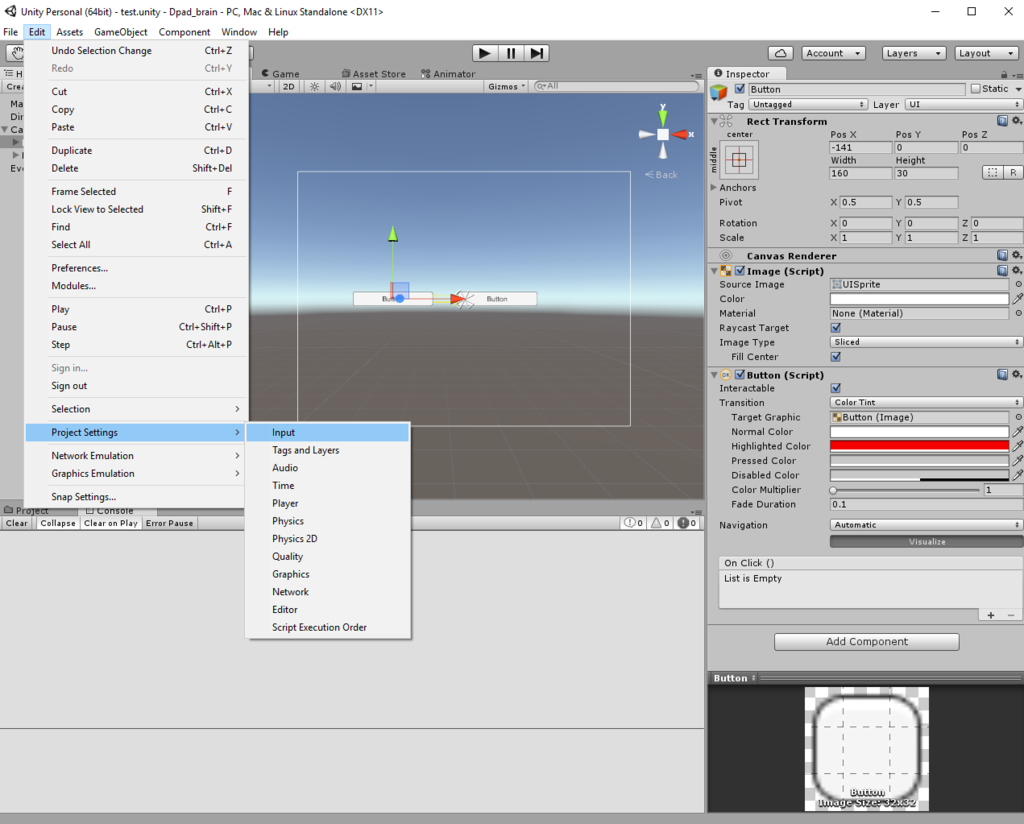
Task: Open the Gizmos dropdown
Action: pyautogui.click(x=506, y=86)
